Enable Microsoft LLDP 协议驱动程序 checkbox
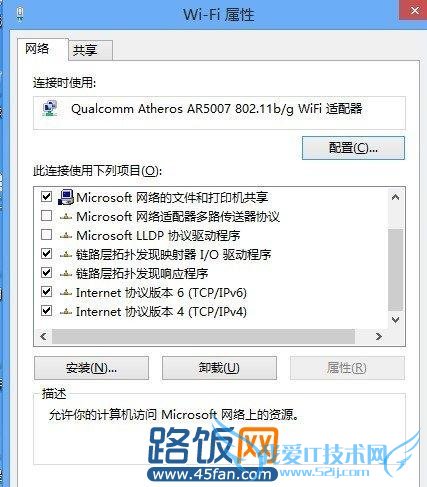427x487 pixels. (46, 235)
